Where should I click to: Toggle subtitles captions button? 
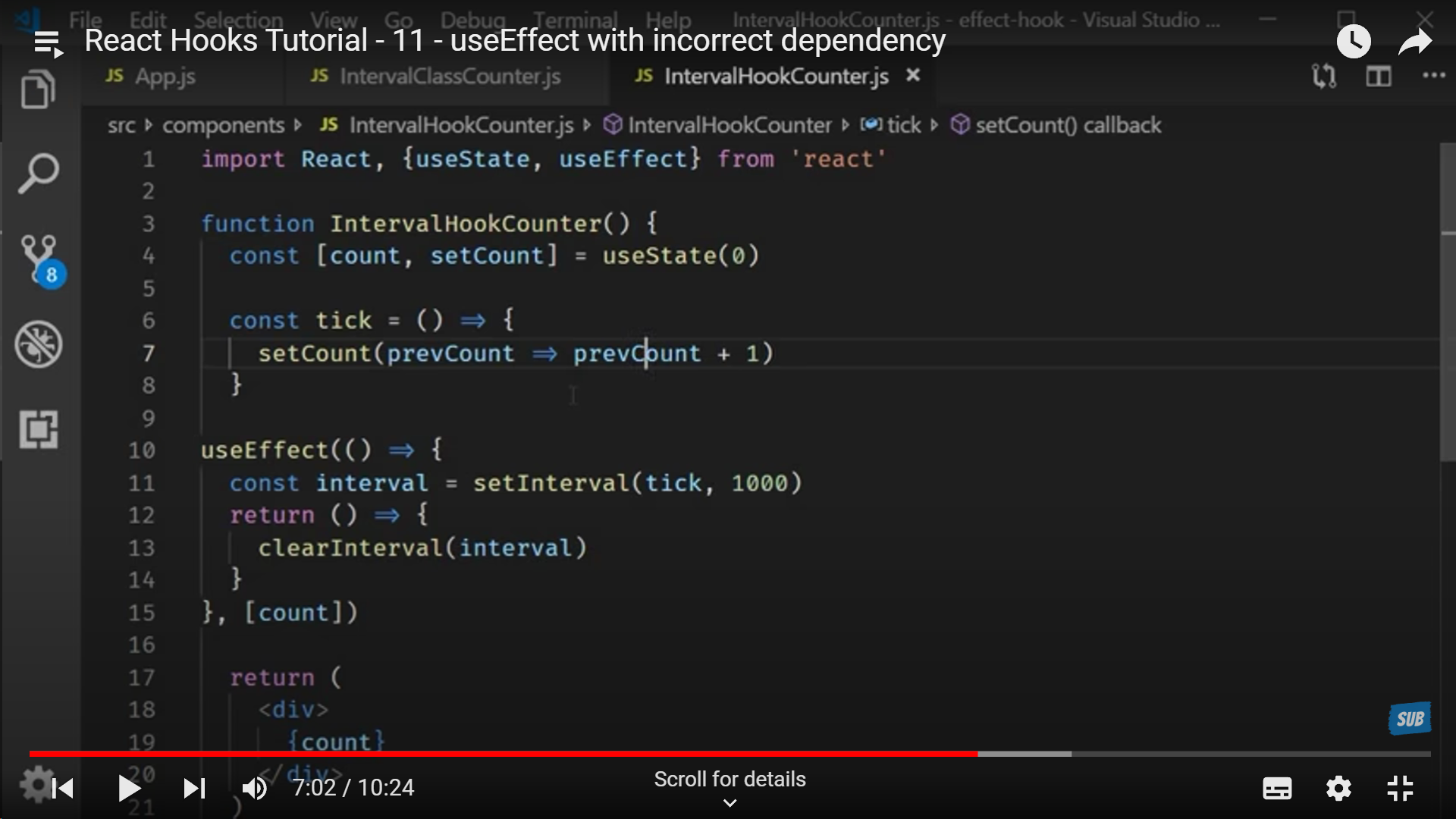click(x=1277, y=789)
